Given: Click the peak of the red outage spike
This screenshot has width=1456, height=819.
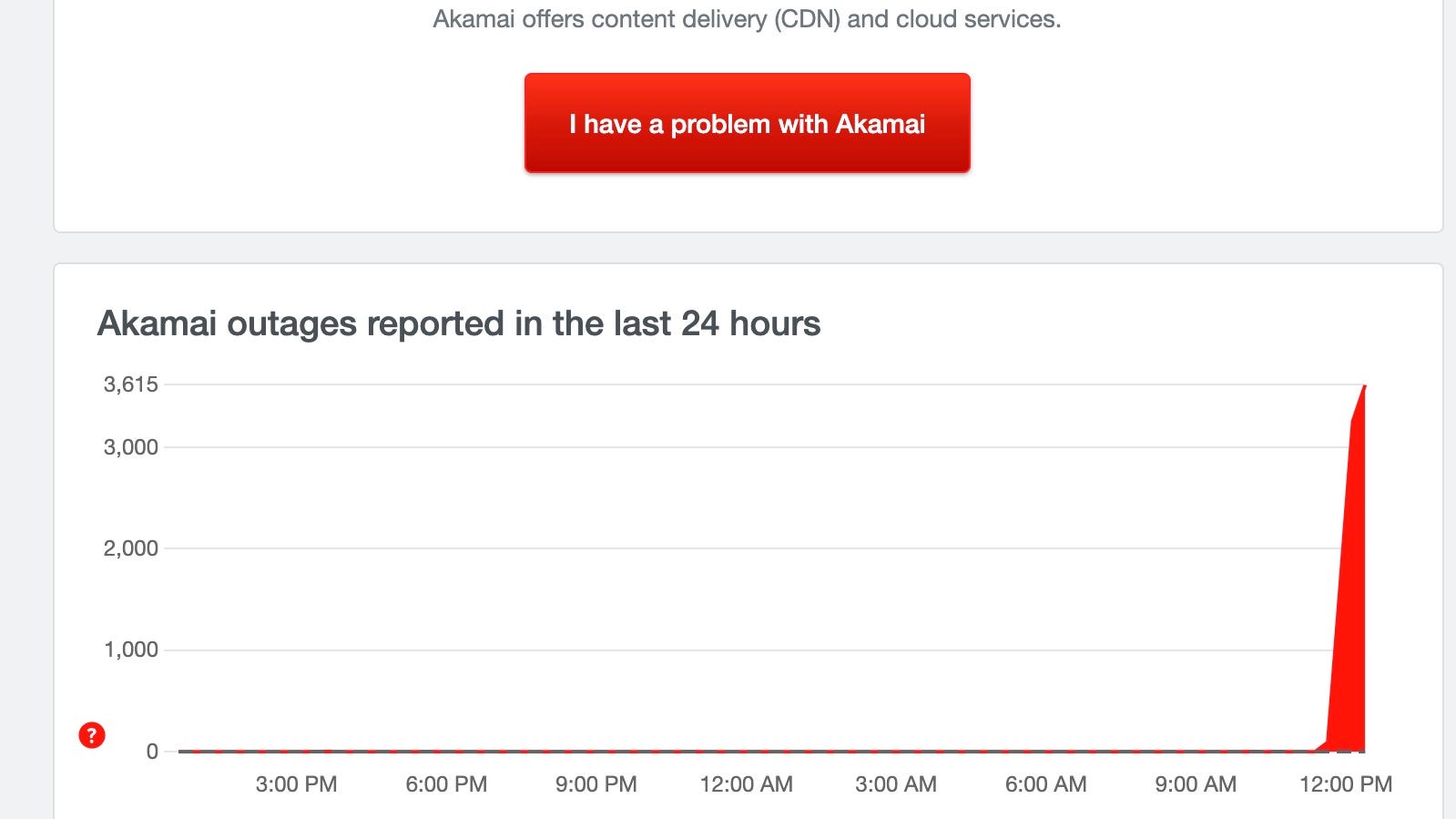Looking at the screenshot, I should tap(1364, 387).
